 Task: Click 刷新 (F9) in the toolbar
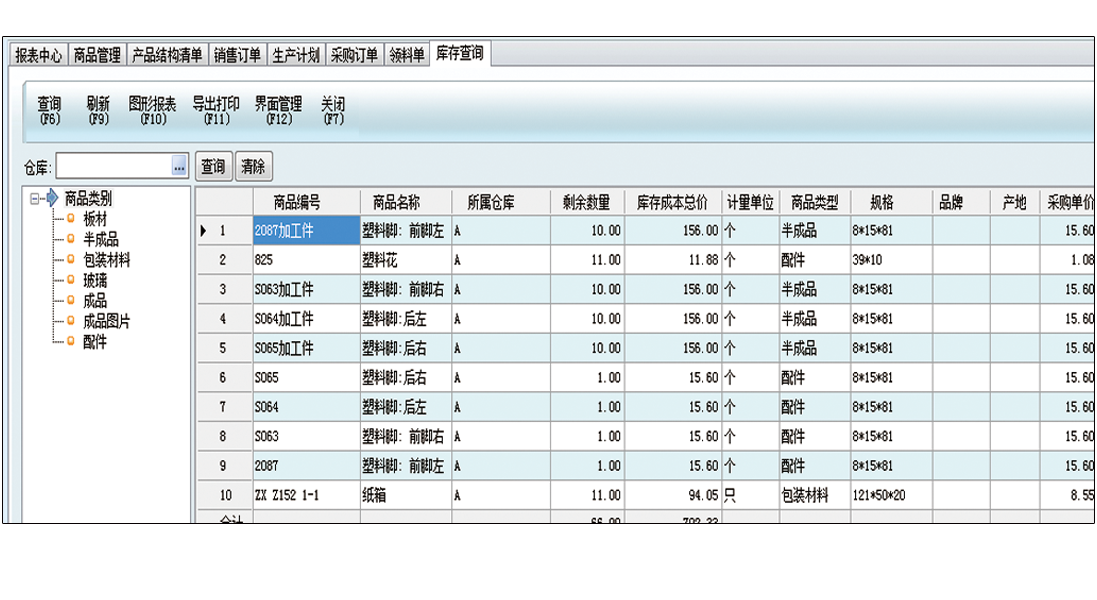point(98,110)
